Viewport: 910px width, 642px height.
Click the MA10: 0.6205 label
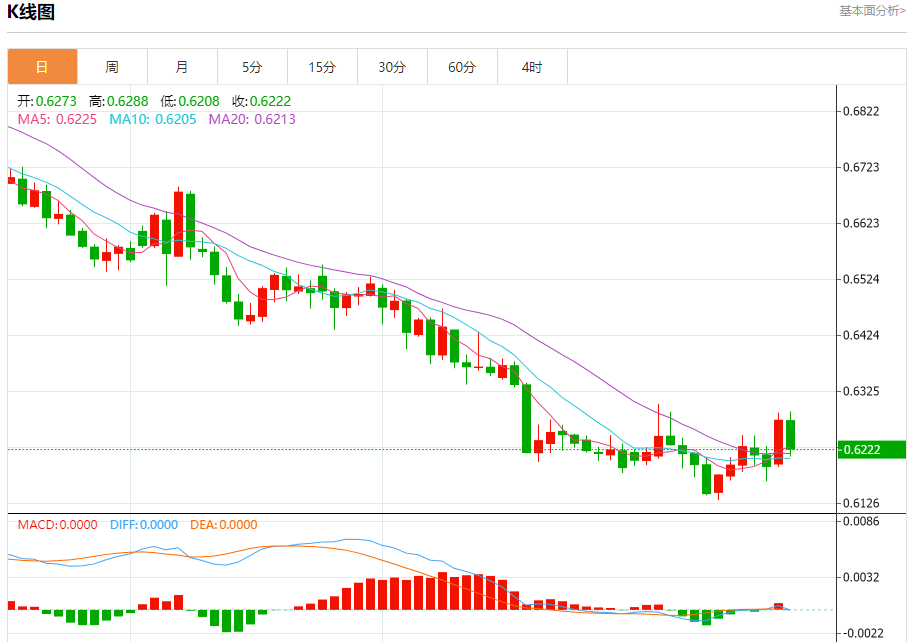click(x=153, y=119)
